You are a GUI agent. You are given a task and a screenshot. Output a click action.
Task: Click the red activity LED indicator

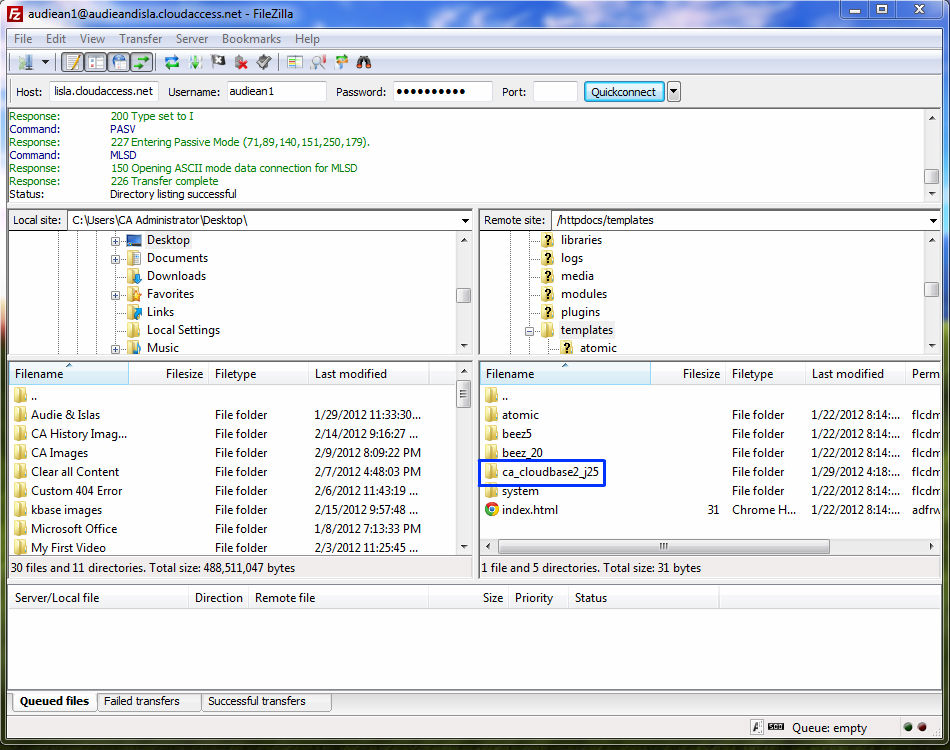pos(922,726)
